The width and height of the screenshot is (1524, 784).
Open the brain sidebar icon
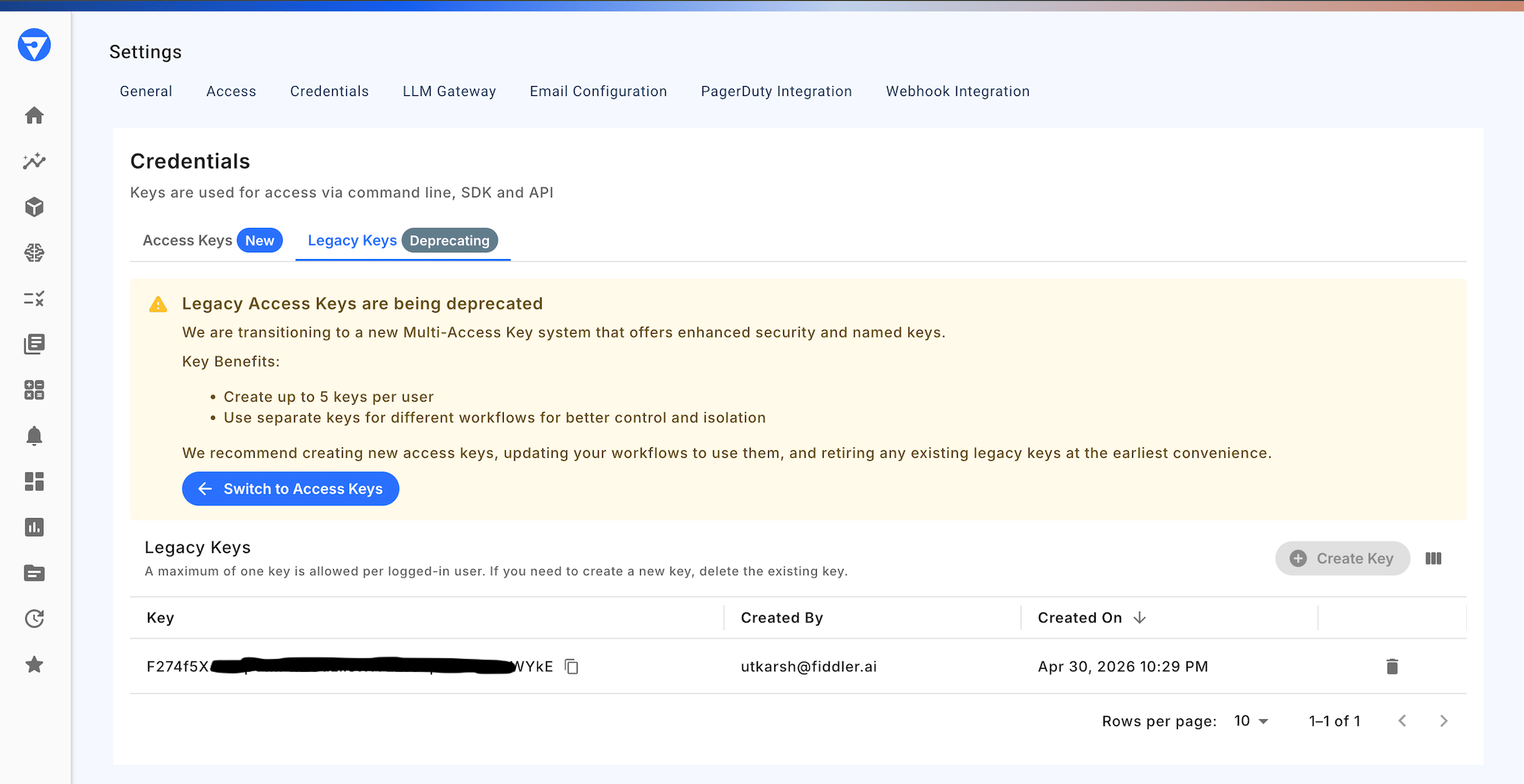(34, 252)
